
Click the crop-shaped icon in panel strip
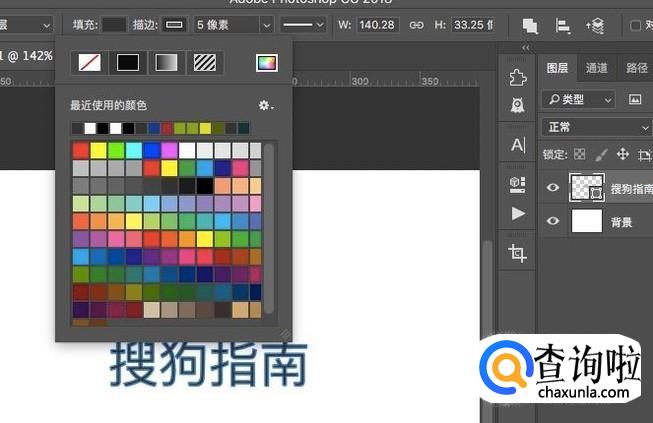click(x=518, y=253)
